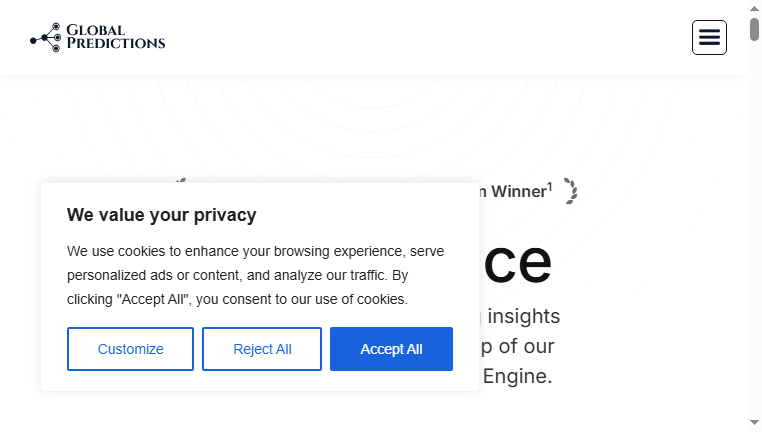Click the right laurel icon beside Winner
762x432 pixels.
[571, 191]
